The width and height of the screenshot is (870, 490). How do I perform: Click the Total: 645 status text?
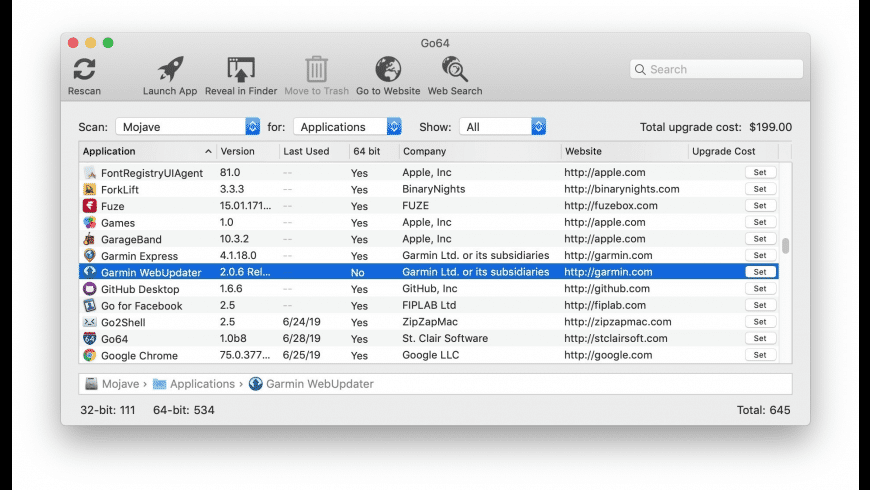click(x=763, y=410)
